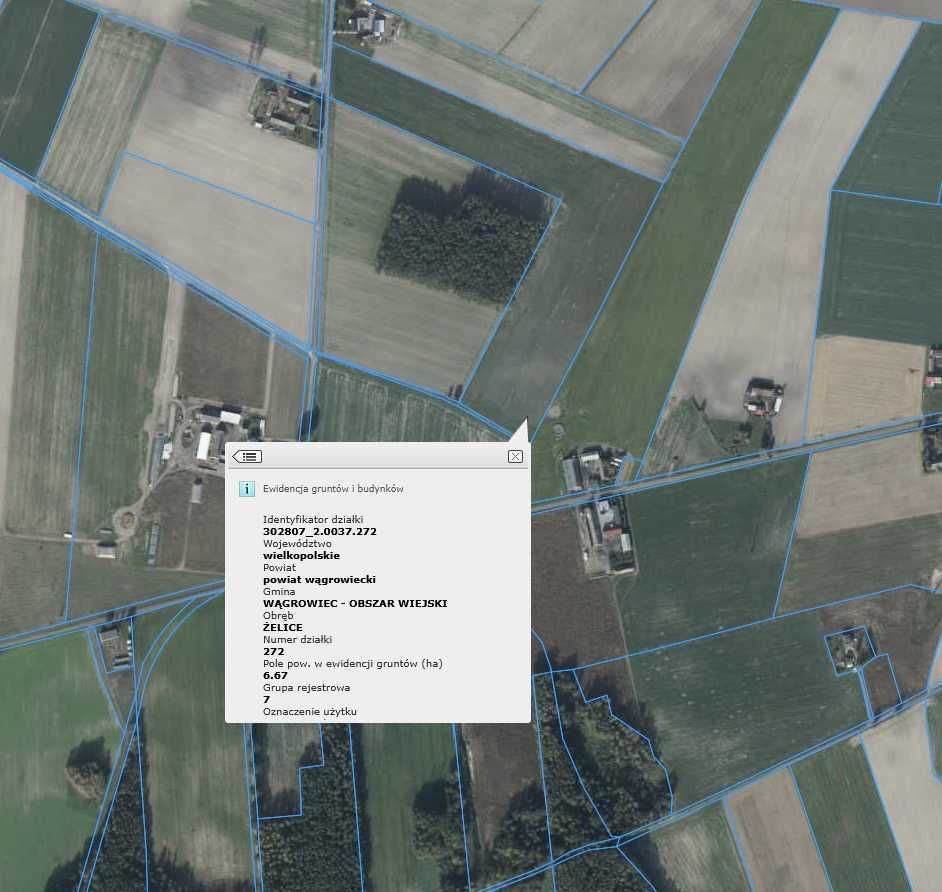The height and width of the screenshot is (892, 942).
Task: Click 'Pole pow. w ewidencji gruntów (ha)' label
Action: [x=353, y=664]
